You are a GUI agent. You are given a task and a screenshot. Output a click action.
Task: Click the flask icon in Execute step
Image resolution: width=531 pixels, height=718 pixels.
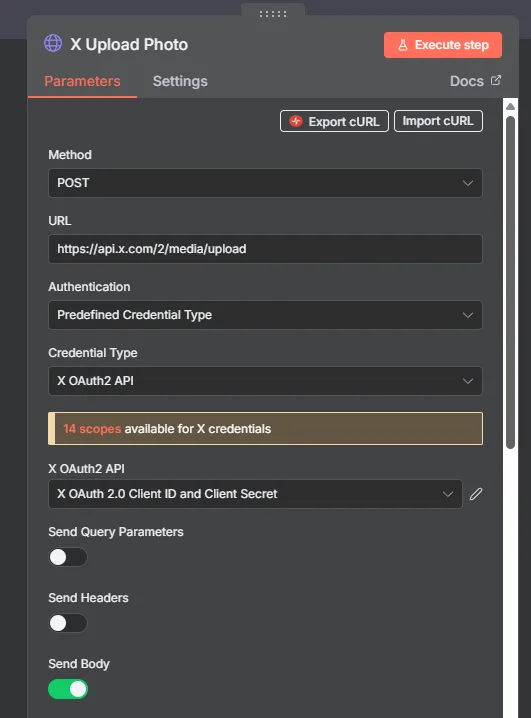pyautogui.click(x=403, y=45)
